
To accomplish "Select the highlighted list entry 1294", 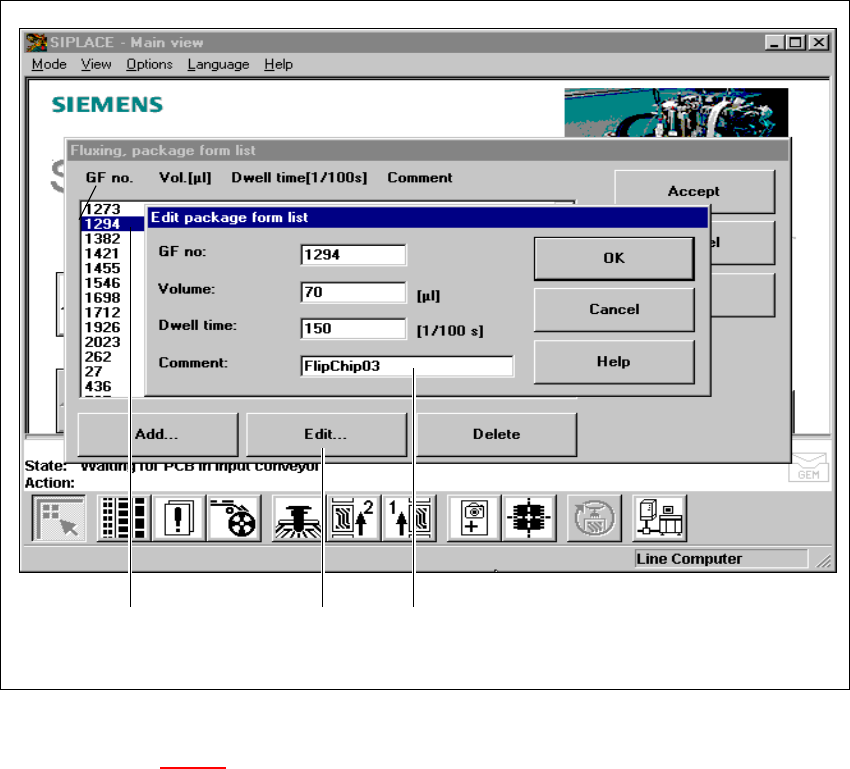I will coord(113,224).
